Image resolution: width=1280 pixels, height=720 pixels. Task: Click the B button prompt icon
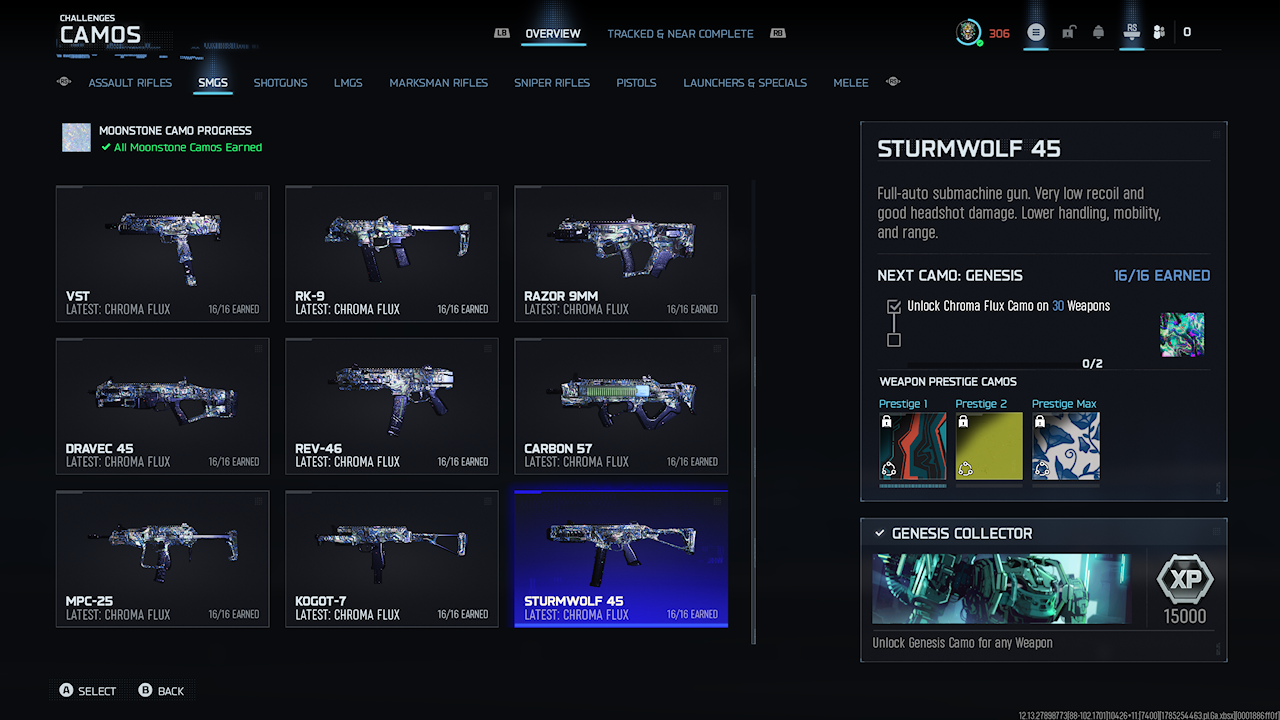click(145, 690)
